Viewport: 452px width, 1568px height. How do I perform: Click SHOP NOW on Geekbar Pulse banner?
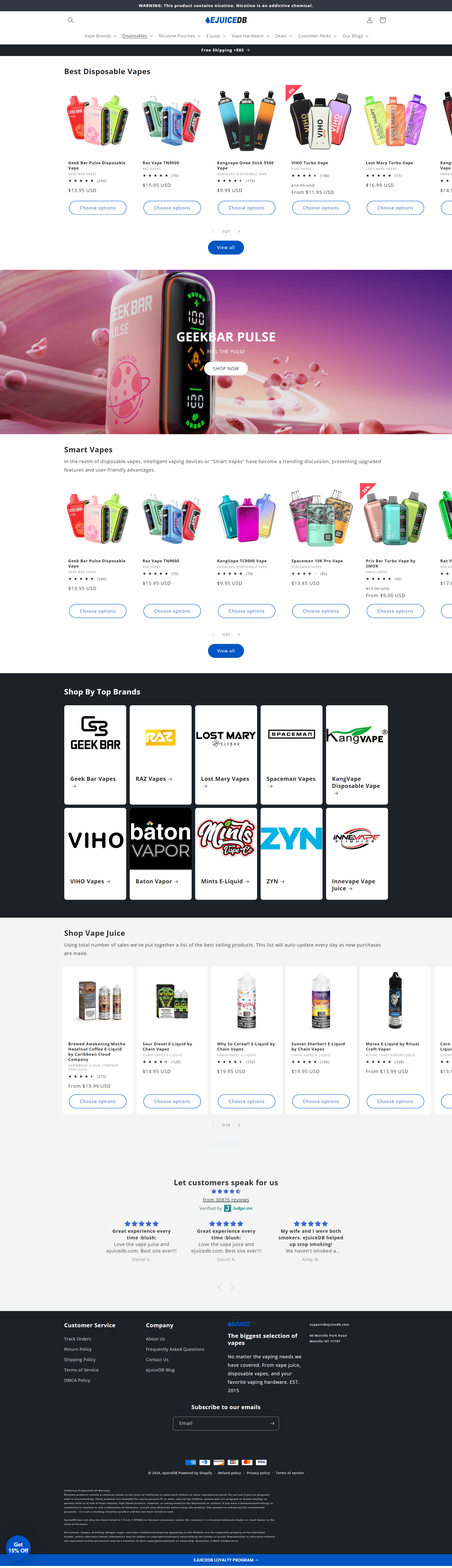tap(226, 368)
